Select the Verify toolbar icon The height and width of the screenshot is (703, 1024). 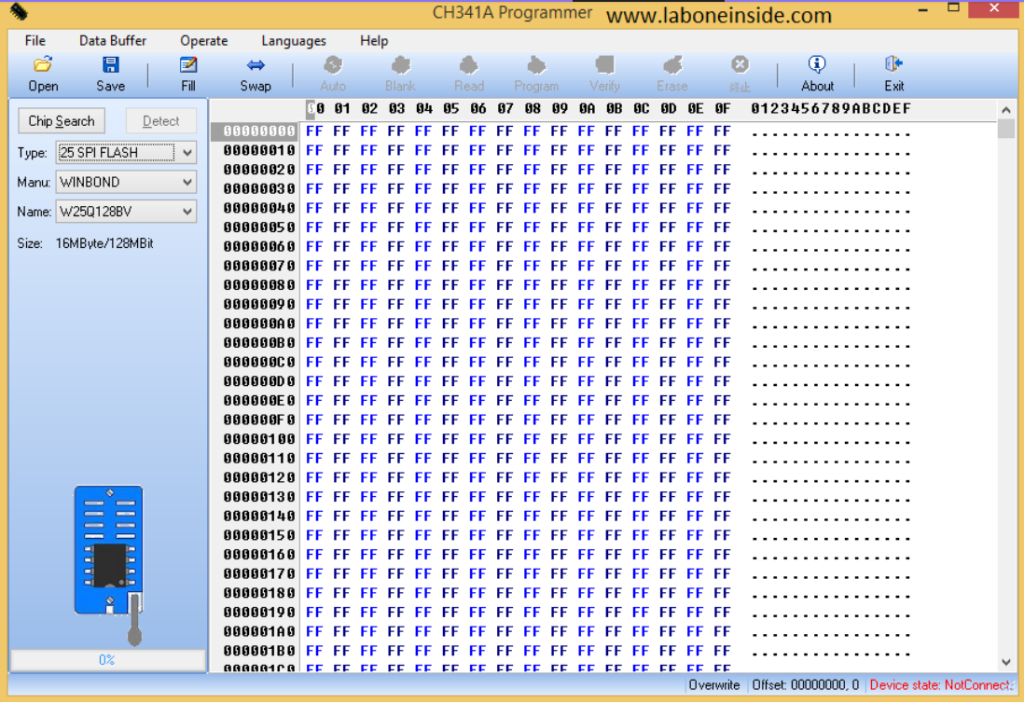click(x=604, y=74)
